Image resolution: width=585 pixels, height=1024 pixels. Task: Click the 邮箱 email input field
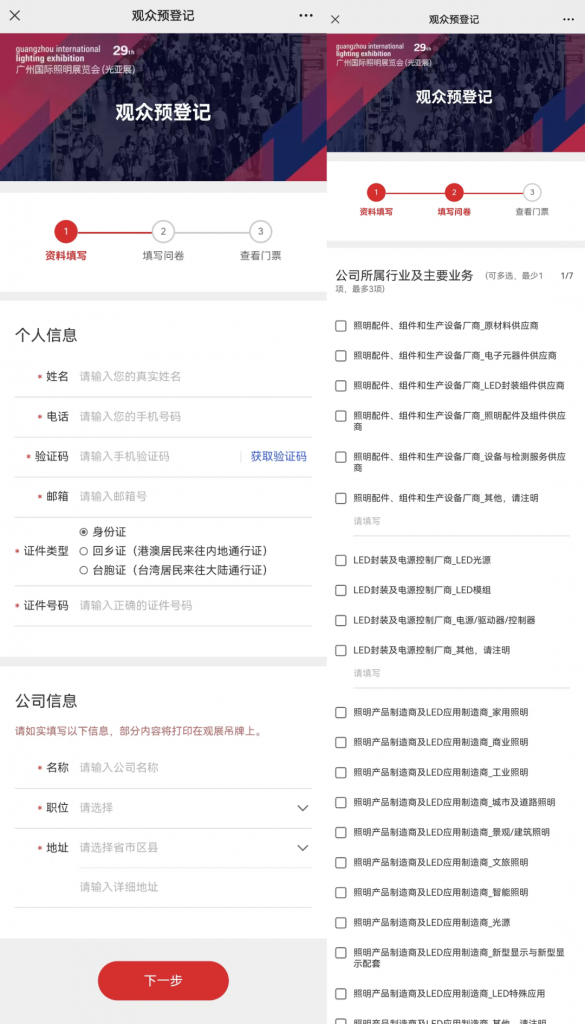195,497
